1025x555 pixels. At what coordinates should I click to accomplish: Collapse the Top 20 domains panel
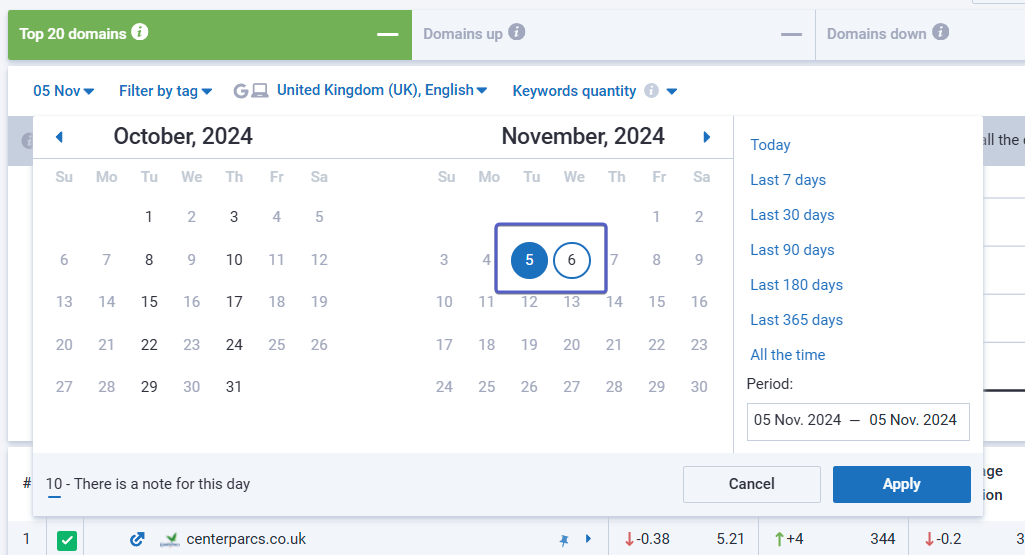(x=387, y=34)
